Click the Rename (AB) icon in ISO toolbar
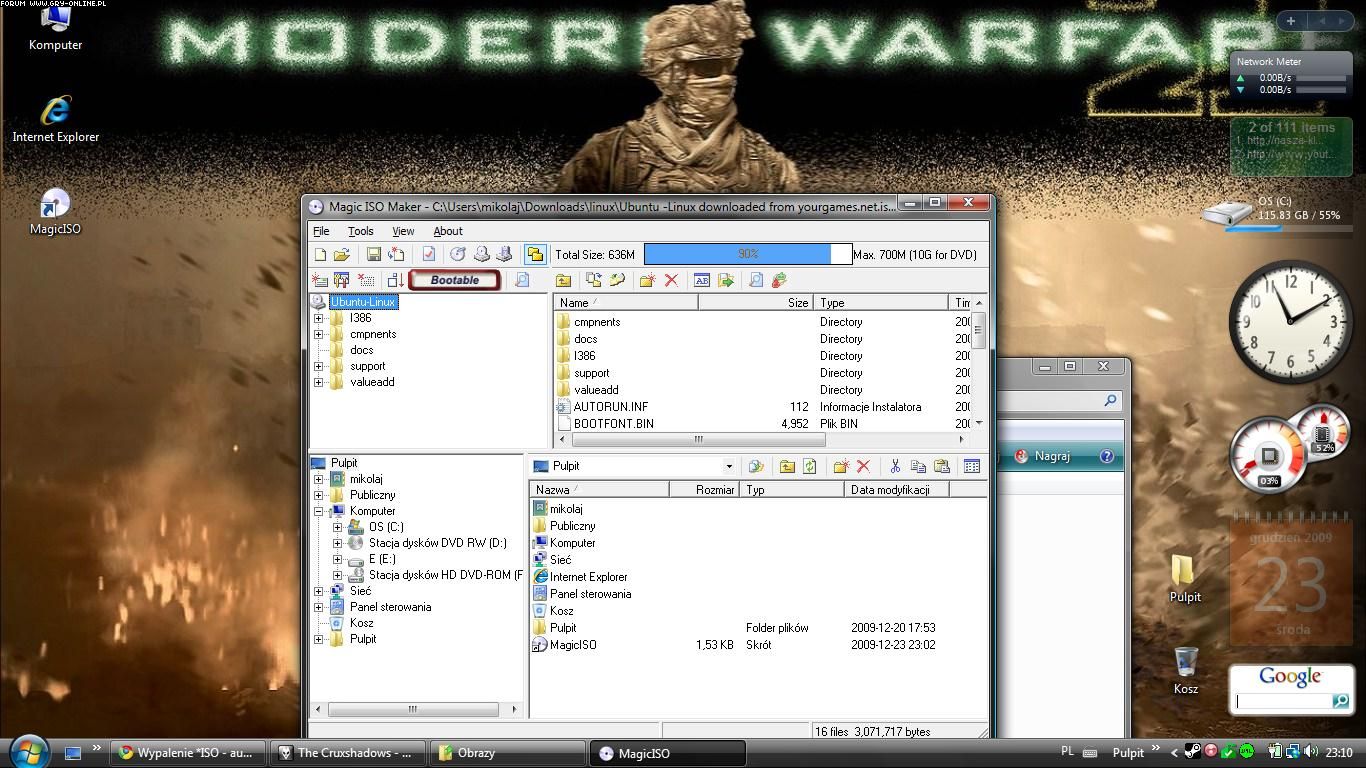1366x768 pixels. [702, 281]
